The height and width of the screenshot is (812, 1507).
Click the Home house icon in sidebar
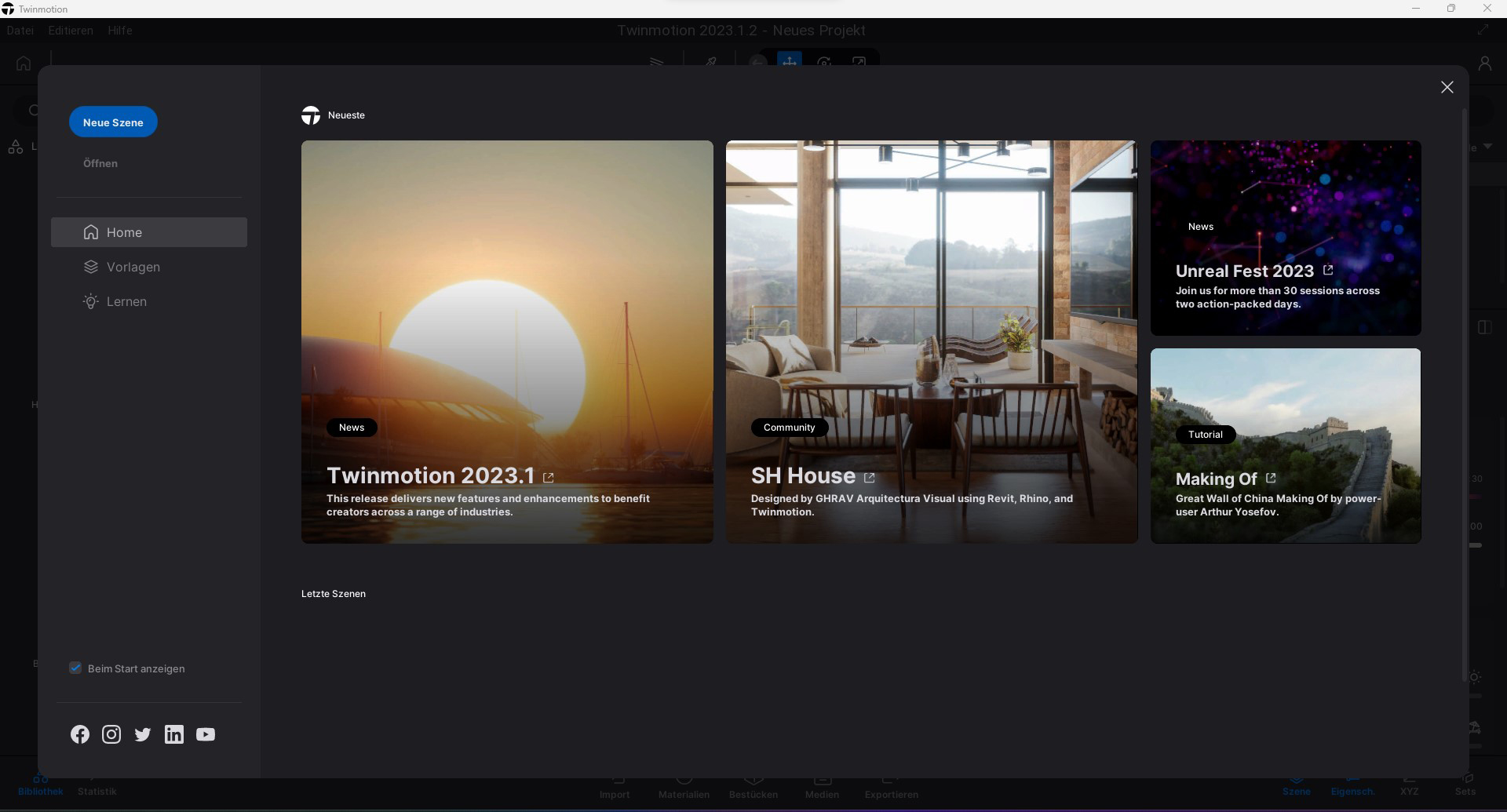pos(91,232)
